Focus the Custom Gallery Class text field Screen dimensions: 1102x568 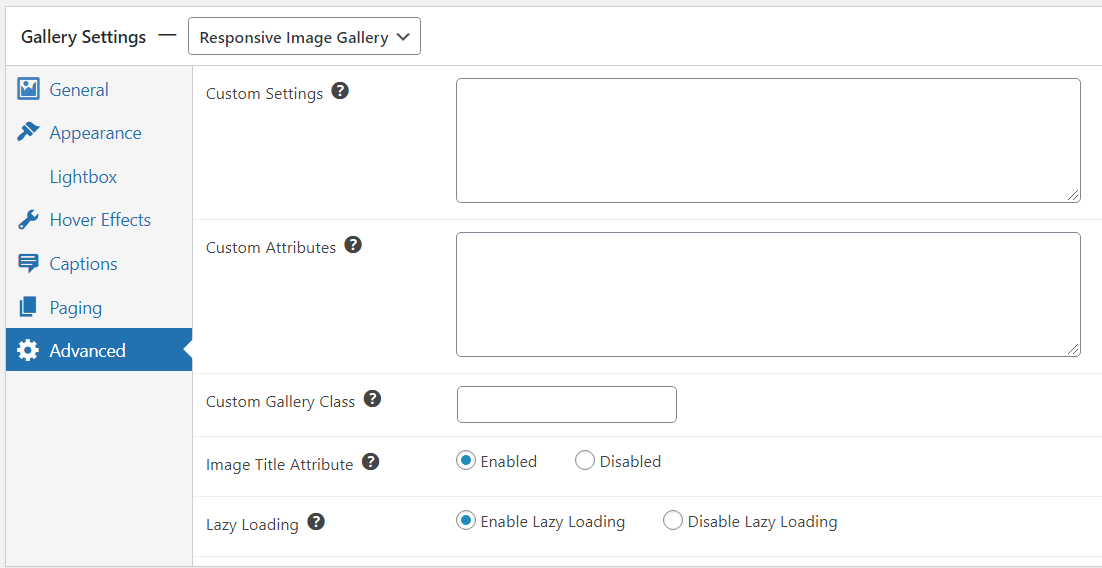566,404
